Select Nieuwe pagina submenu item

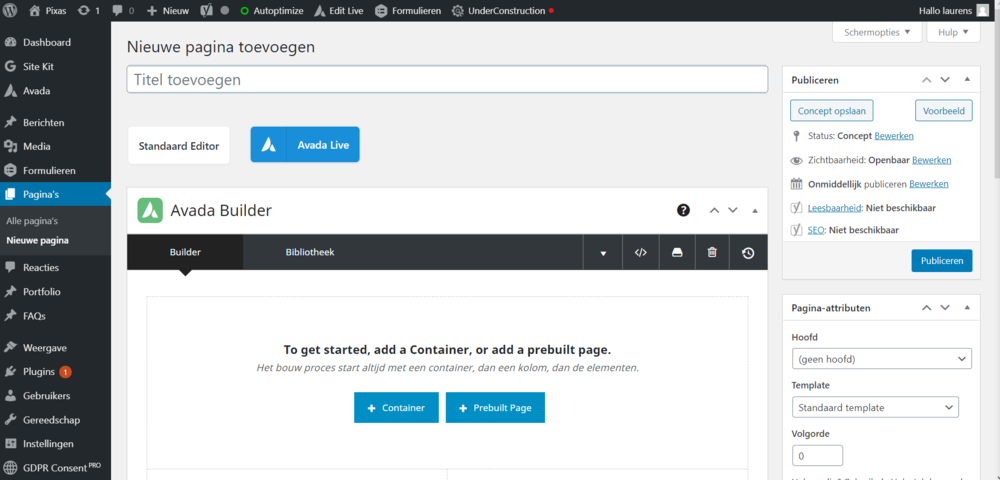click(x=37, y=241)
